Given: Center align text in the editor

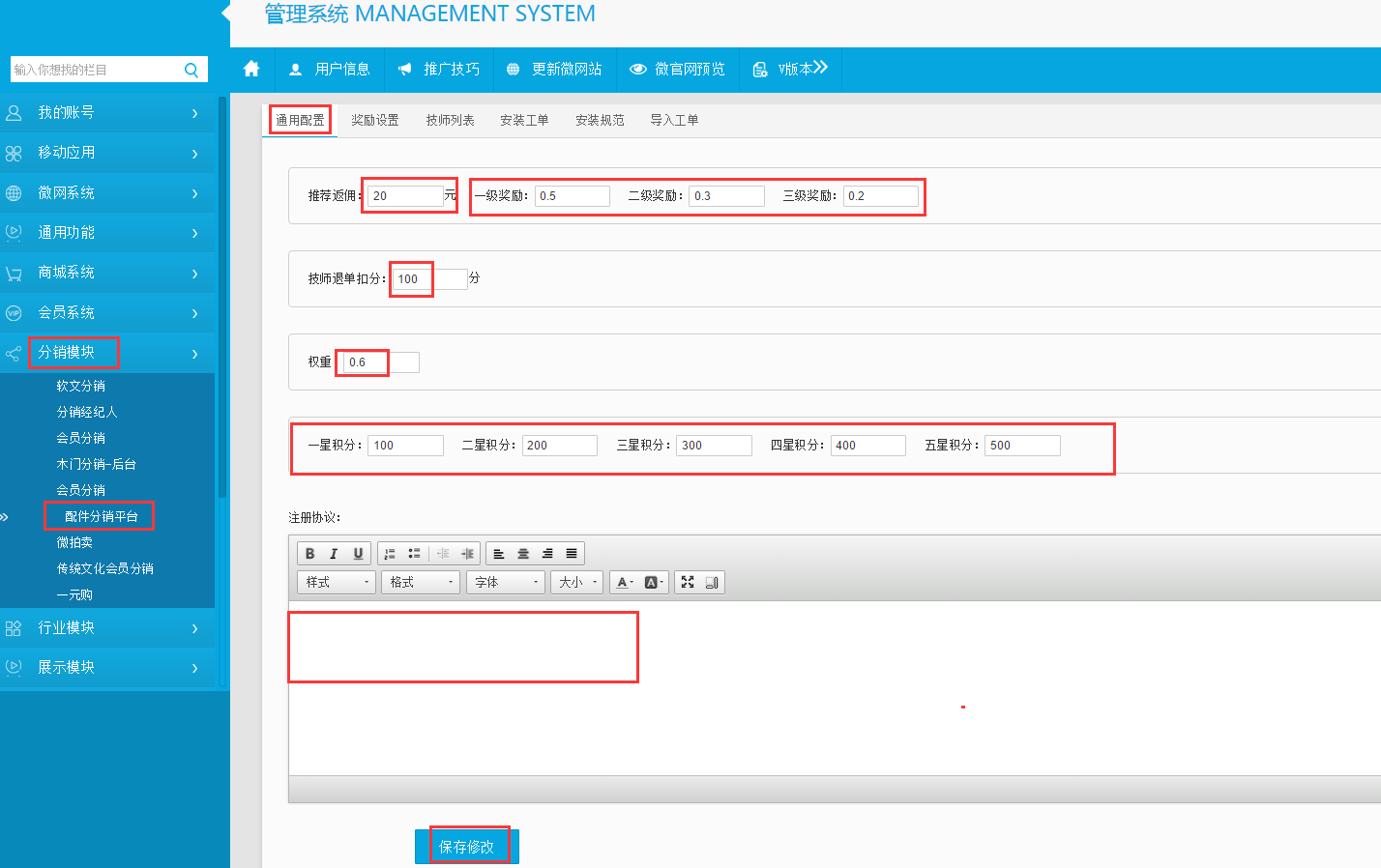Looking at the screenshot, I should (523, 554).
